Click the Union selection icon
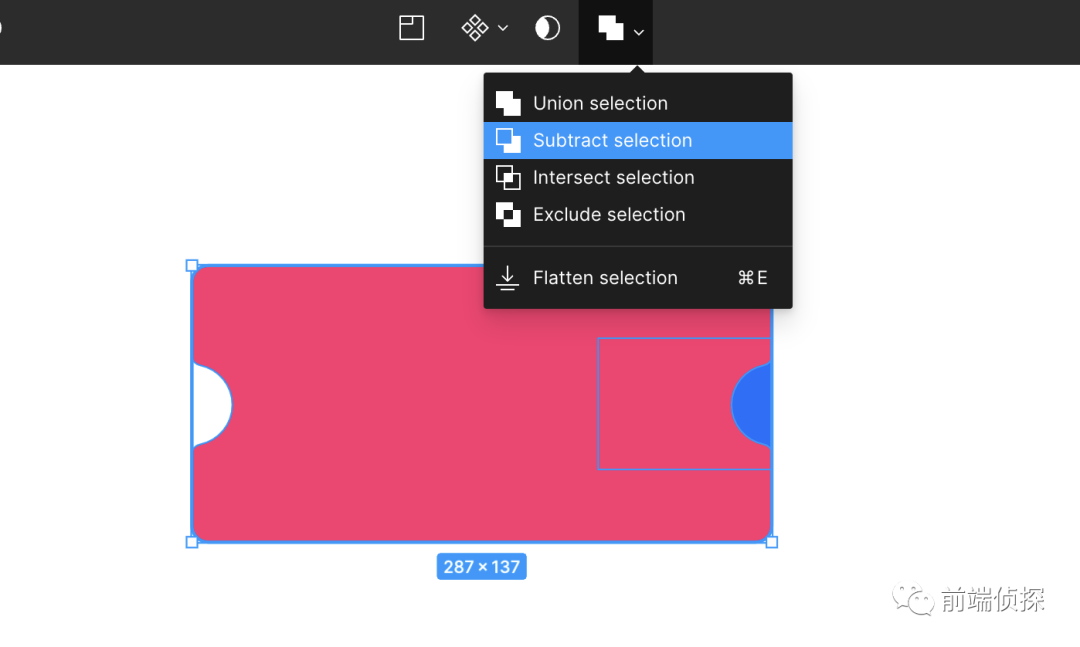 [508, 103]
